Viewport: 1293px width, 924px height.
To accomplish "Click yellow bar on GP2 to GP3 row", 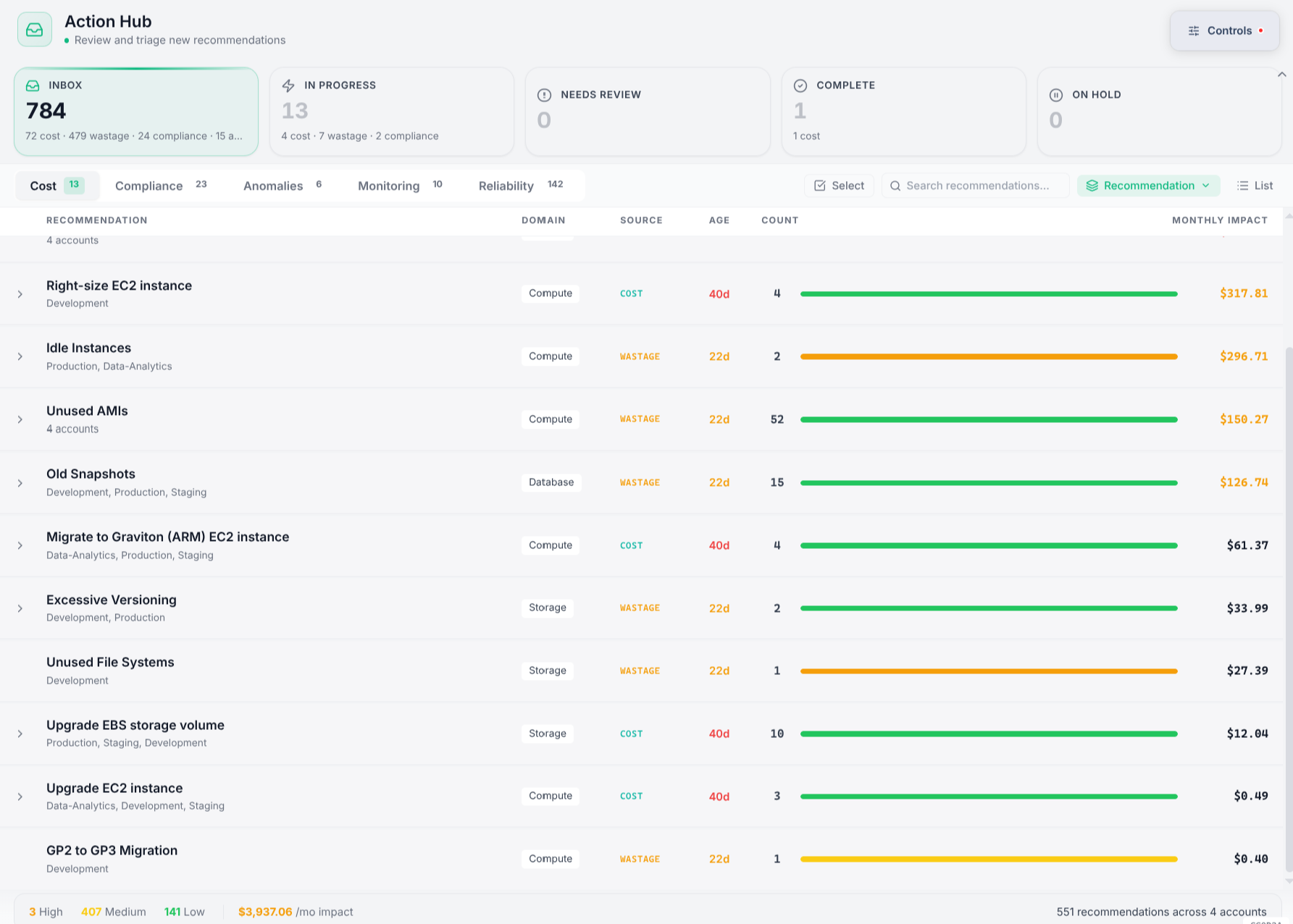I will [989, 859].
